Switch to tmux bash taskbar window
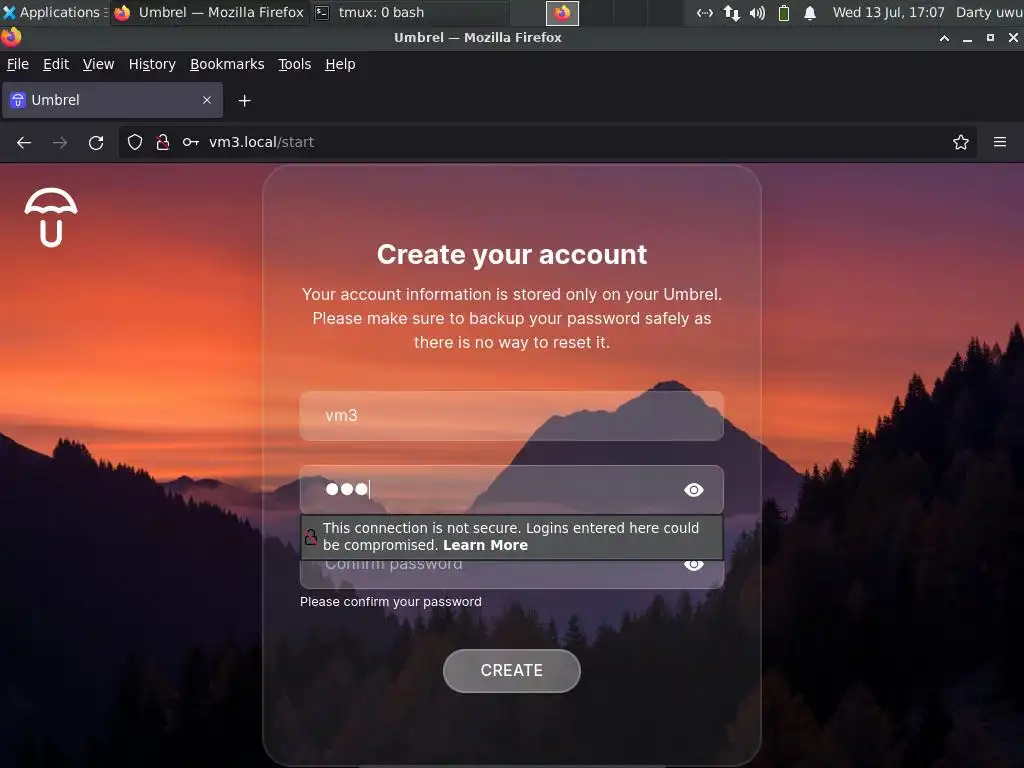This screenshot has height=768, width=1024. [x=409, y=12]
